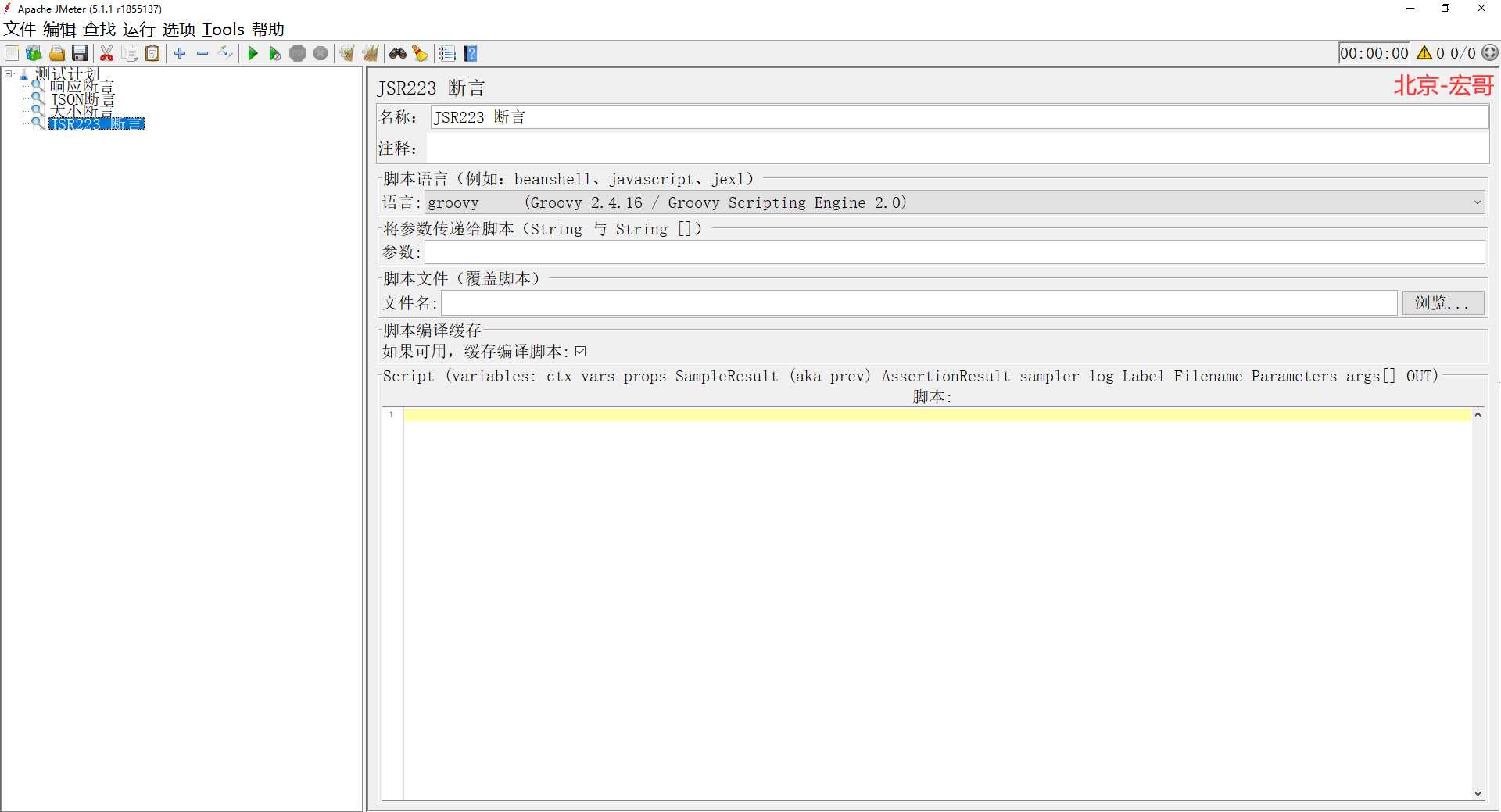Click the yellow warning triangle log indicator
Screen dimensions: 1501x812
[x=1424, y=53]
